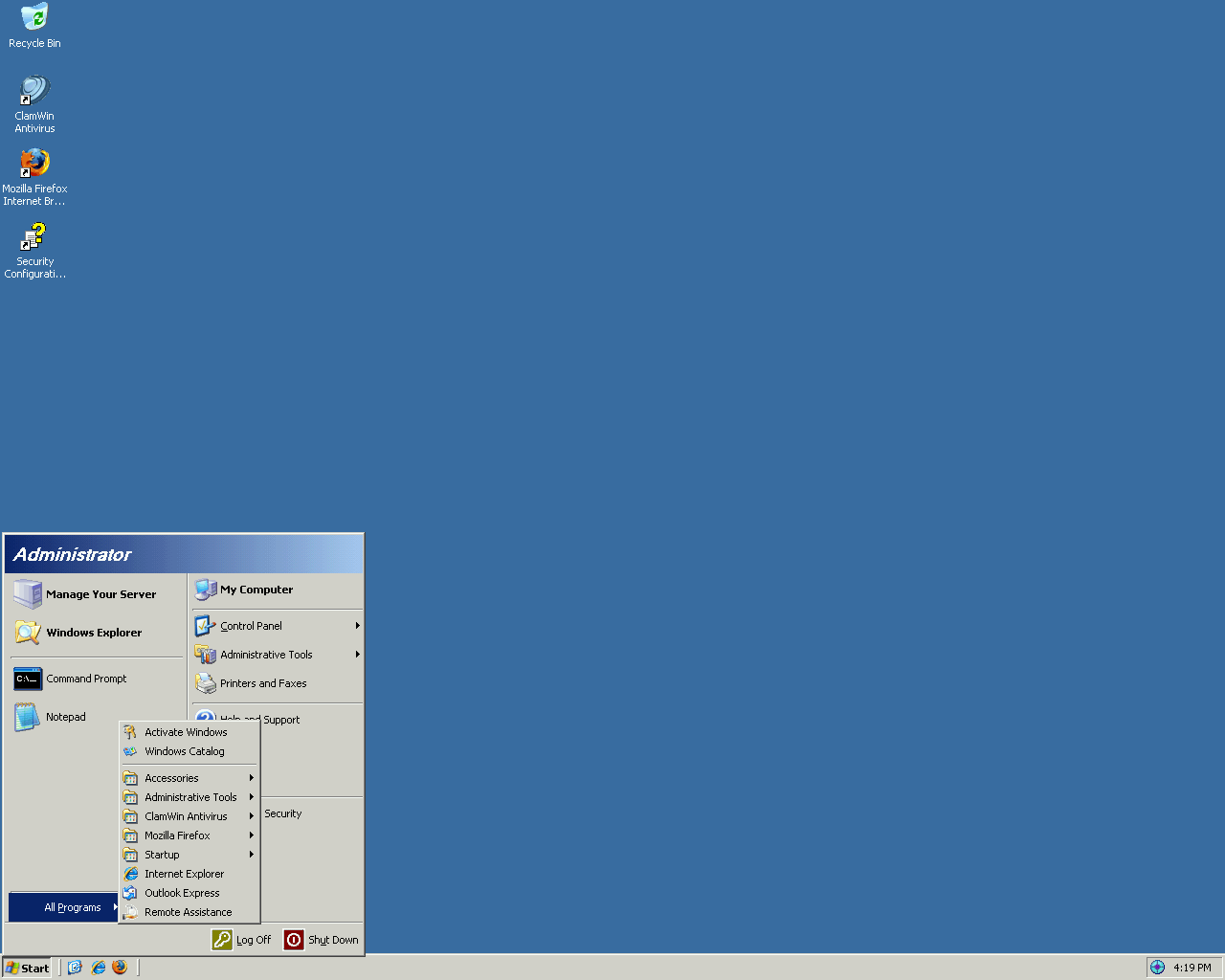The image size is (1225, 980).
Task: Click Internet Explorer icon in Quick Launch
Action: tap(98, 968)
